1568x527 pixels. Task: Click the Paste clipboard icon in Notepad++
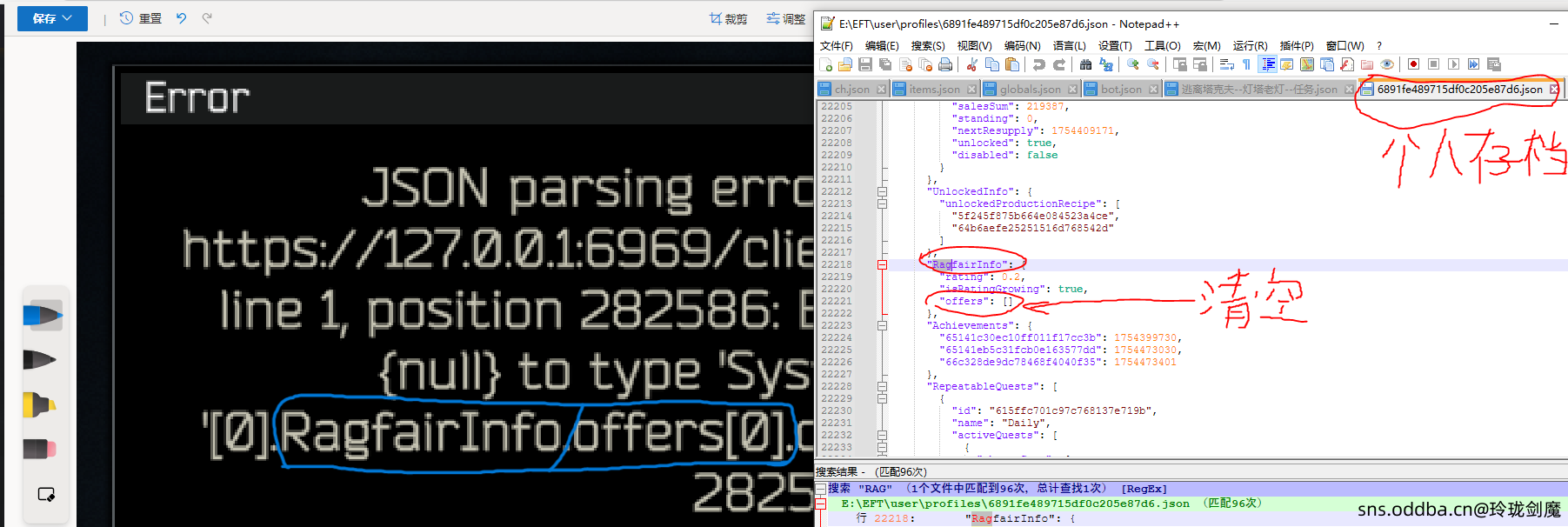(x=1012, y=64)
